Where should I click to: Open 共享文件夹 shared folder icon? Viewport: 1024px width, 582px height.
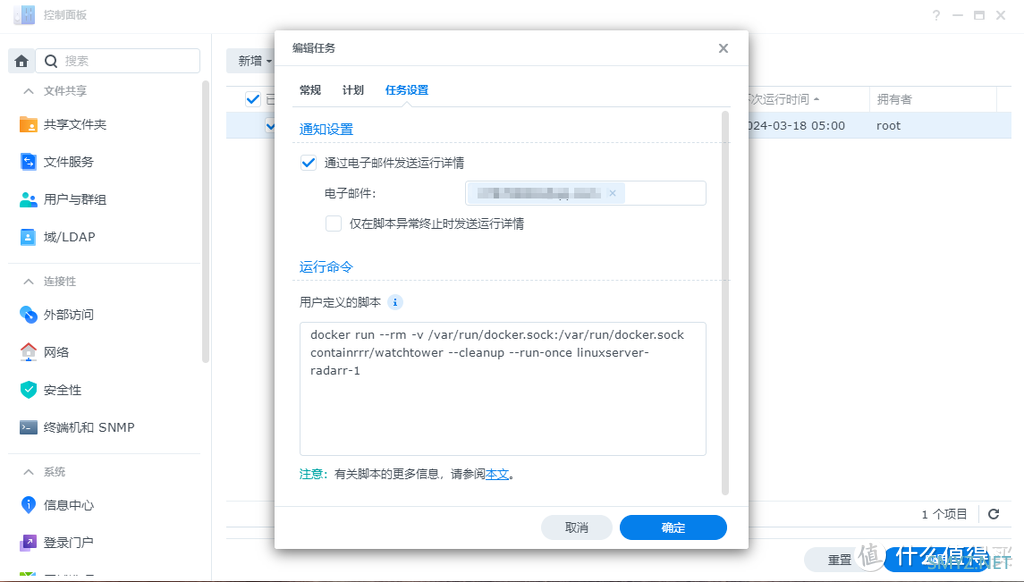(x=28, y=125)
